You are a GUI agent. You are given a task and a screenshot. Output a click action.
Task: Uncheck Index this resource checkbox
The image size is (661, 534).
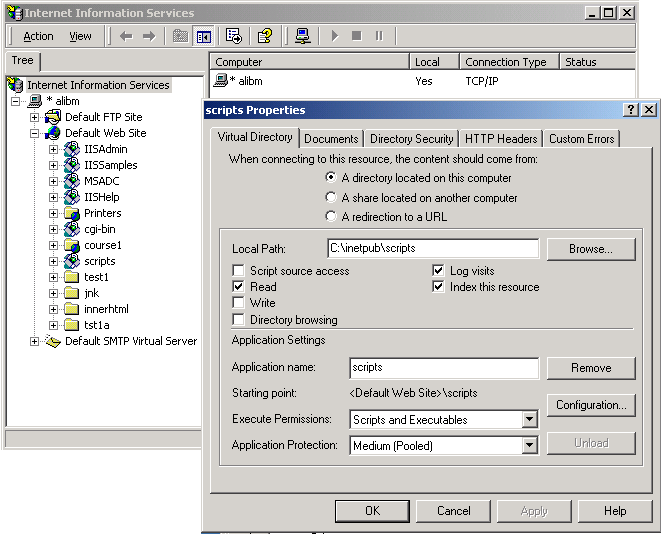[x=438, y=287]
